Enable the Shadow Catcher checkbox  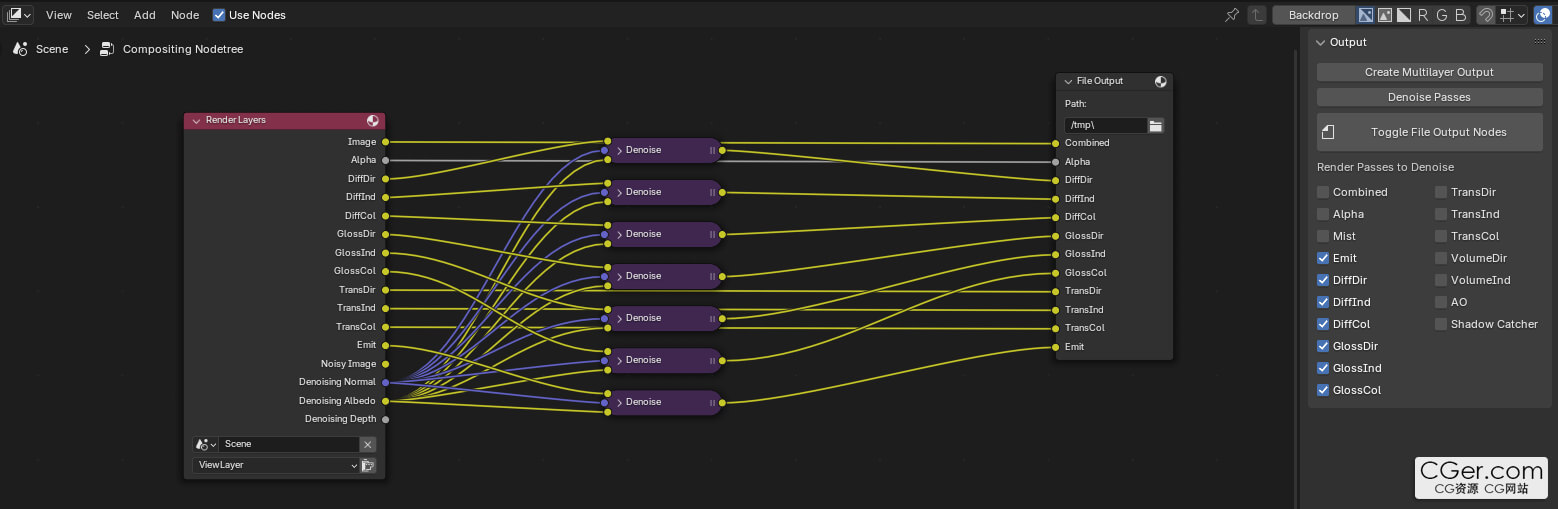tap(1441, 324)
